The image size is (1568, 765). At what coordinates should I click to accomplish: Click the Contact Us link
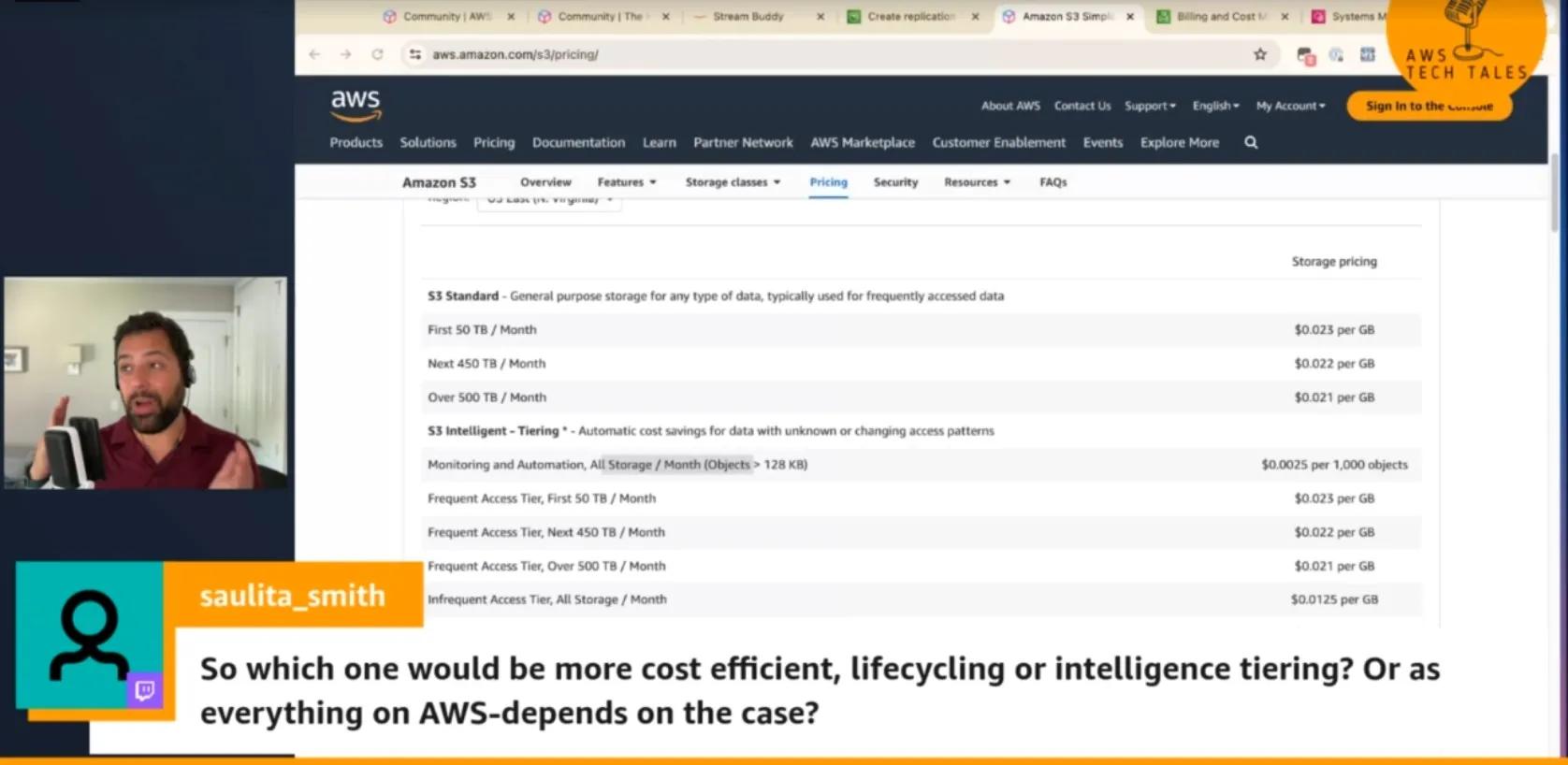point(1082,106)
